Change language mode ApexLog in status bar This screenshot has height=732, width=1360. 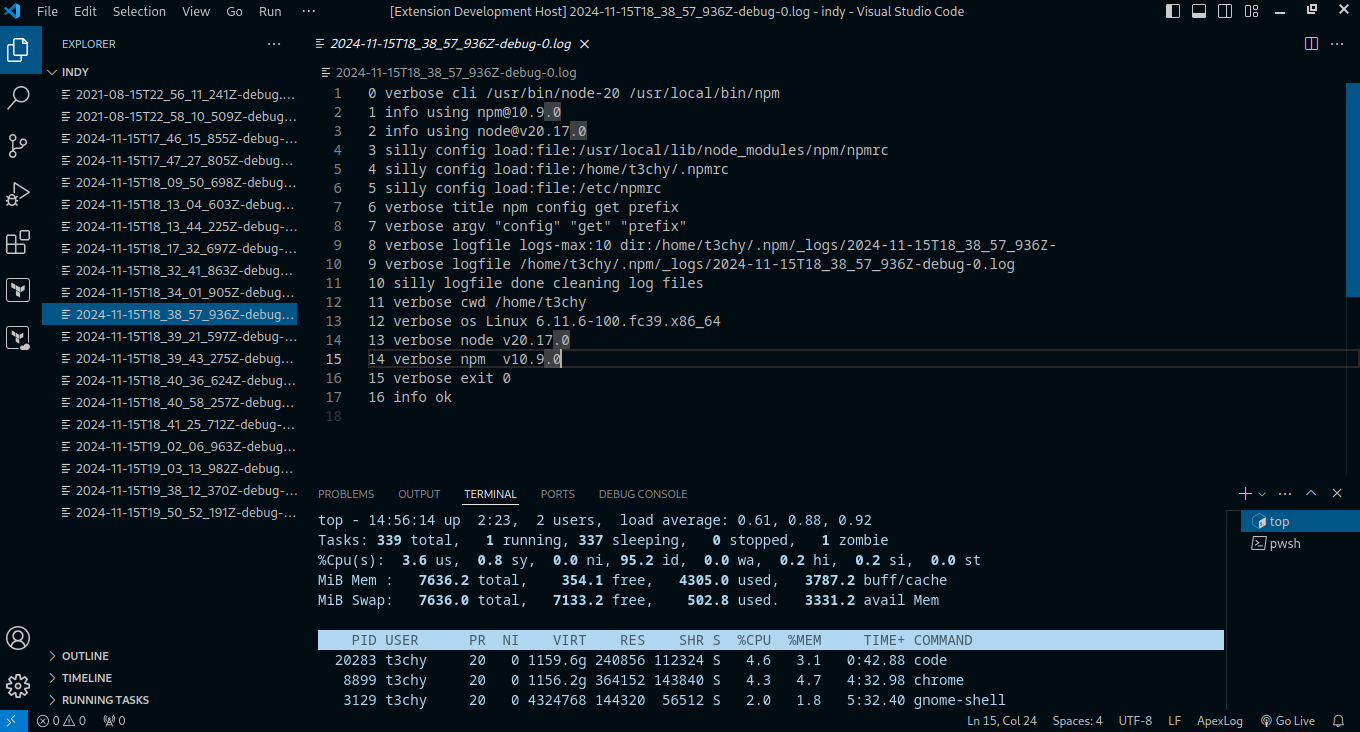1220,721
